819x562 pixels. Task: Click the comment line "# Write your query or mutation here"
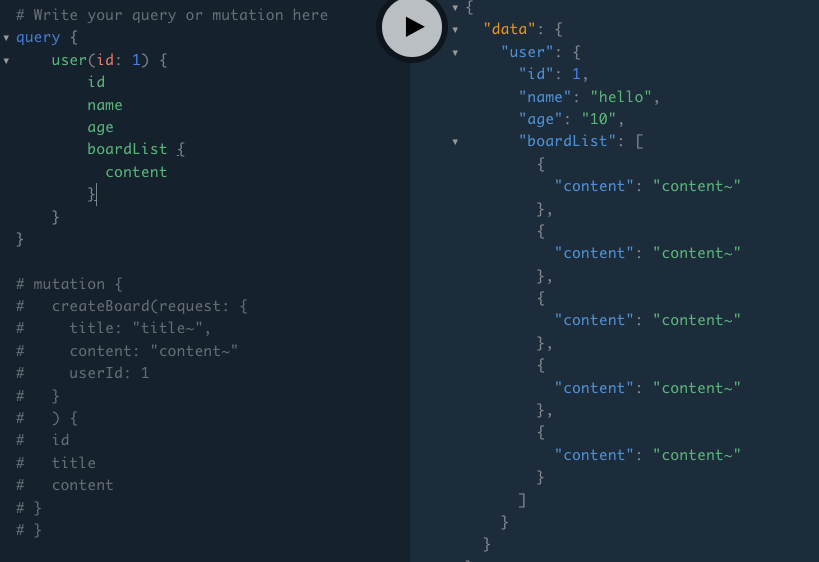[x=172, y=15]
